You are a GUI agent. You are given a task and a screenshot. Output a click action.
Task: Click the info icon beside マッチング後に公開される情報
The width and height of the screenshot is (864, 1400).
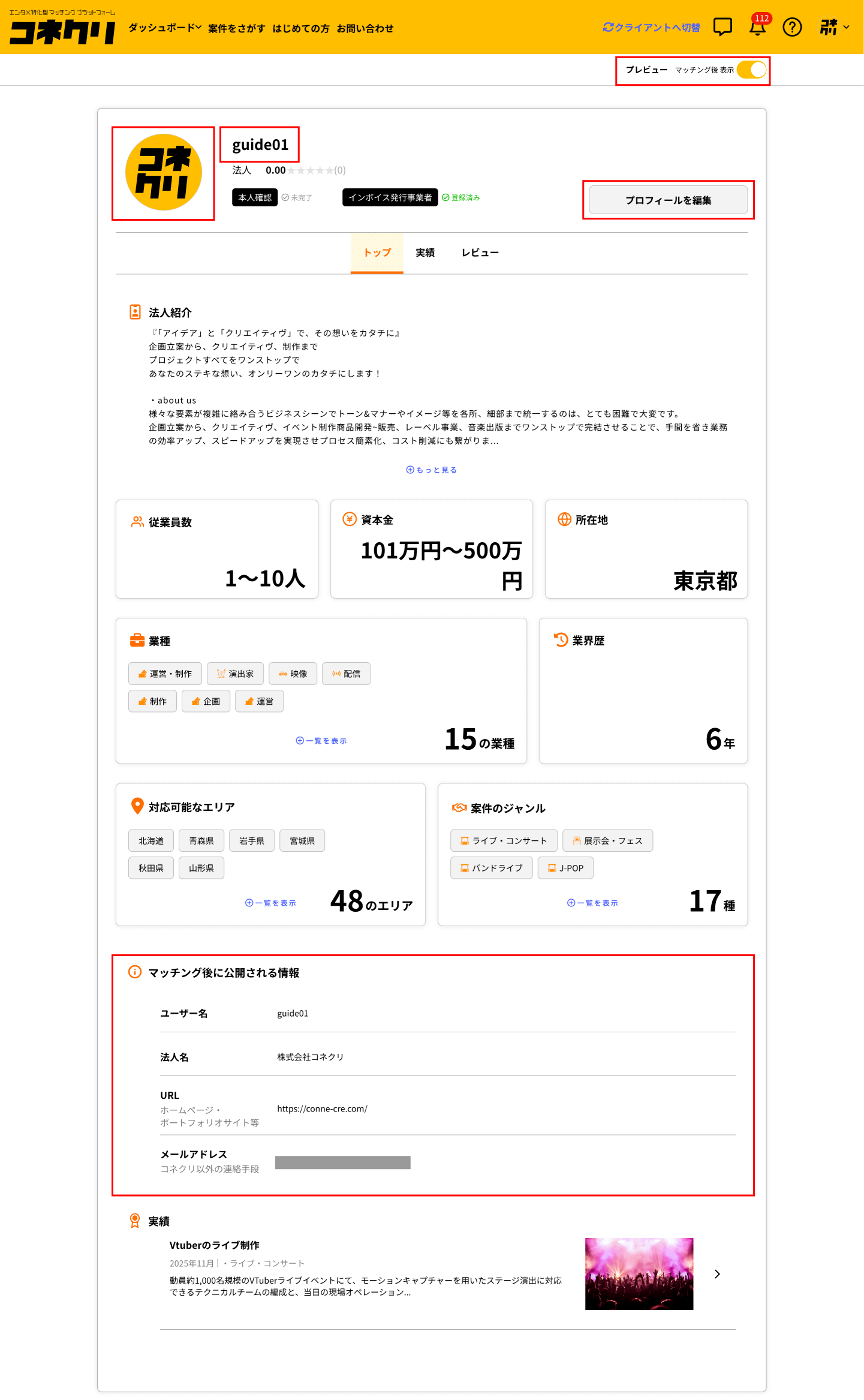tap(135, 972)
